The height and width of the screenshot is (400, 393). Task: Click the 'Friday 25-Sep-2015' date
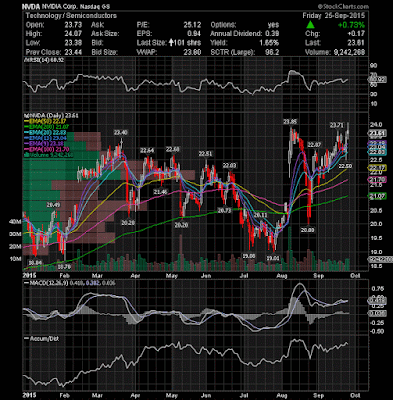point(333,16)
